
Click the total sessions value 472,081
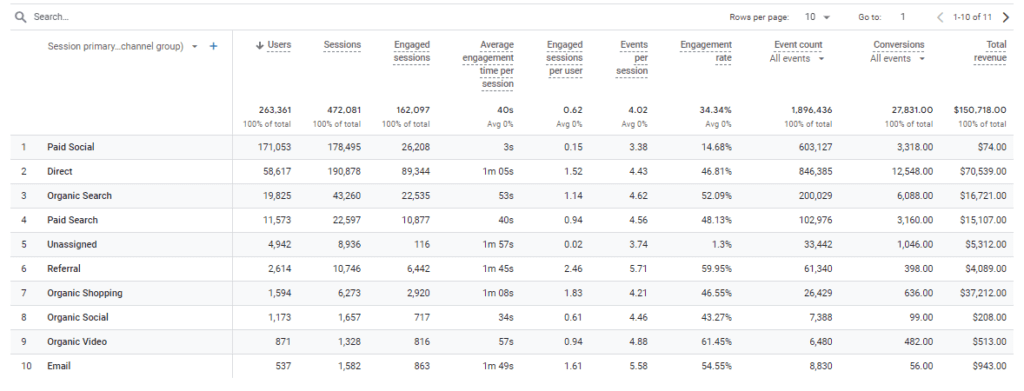click(344, 110)
